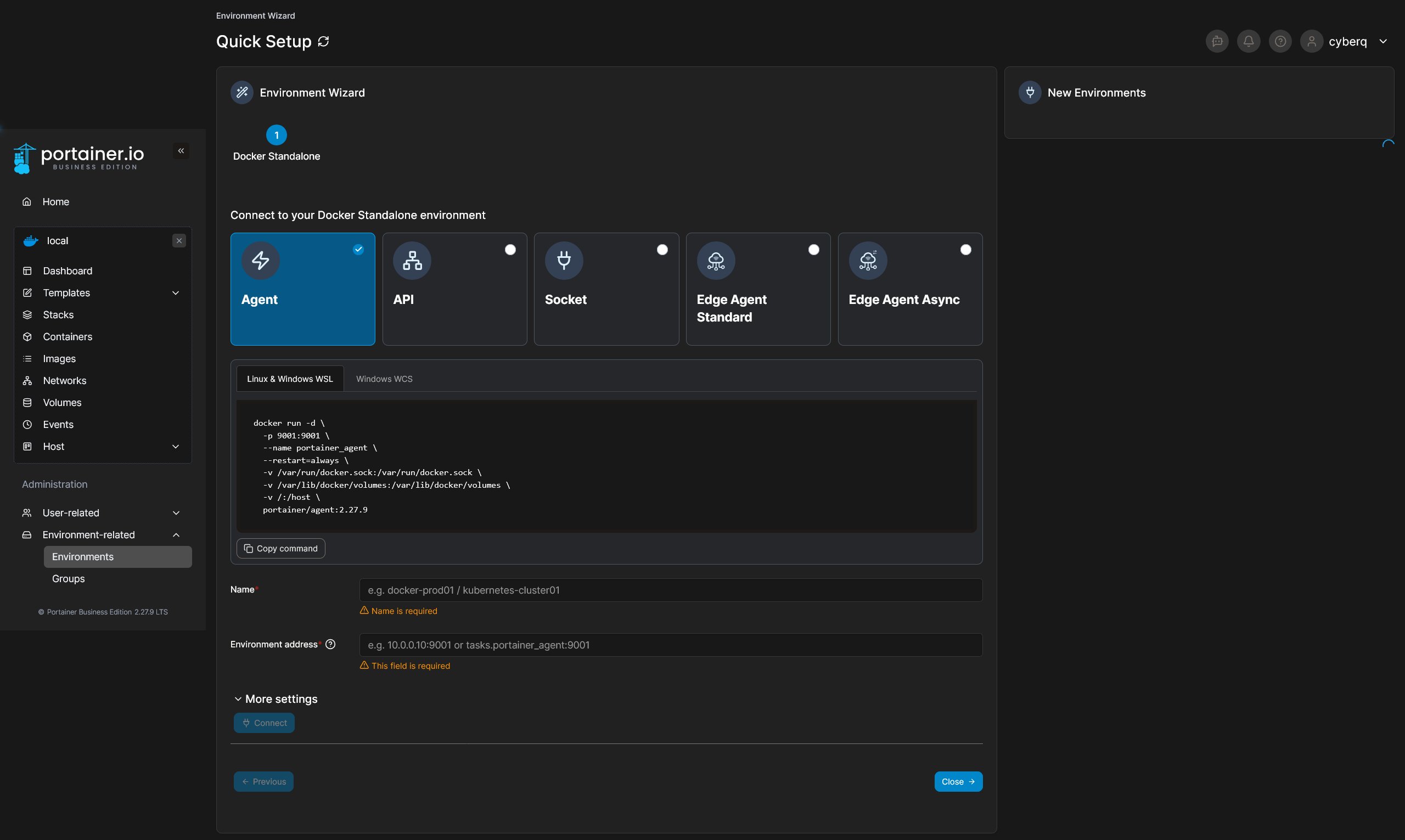The height and width of the screenshot is (840, 1405).
Task: Click the User-related people icon
Action: point(26,513)
